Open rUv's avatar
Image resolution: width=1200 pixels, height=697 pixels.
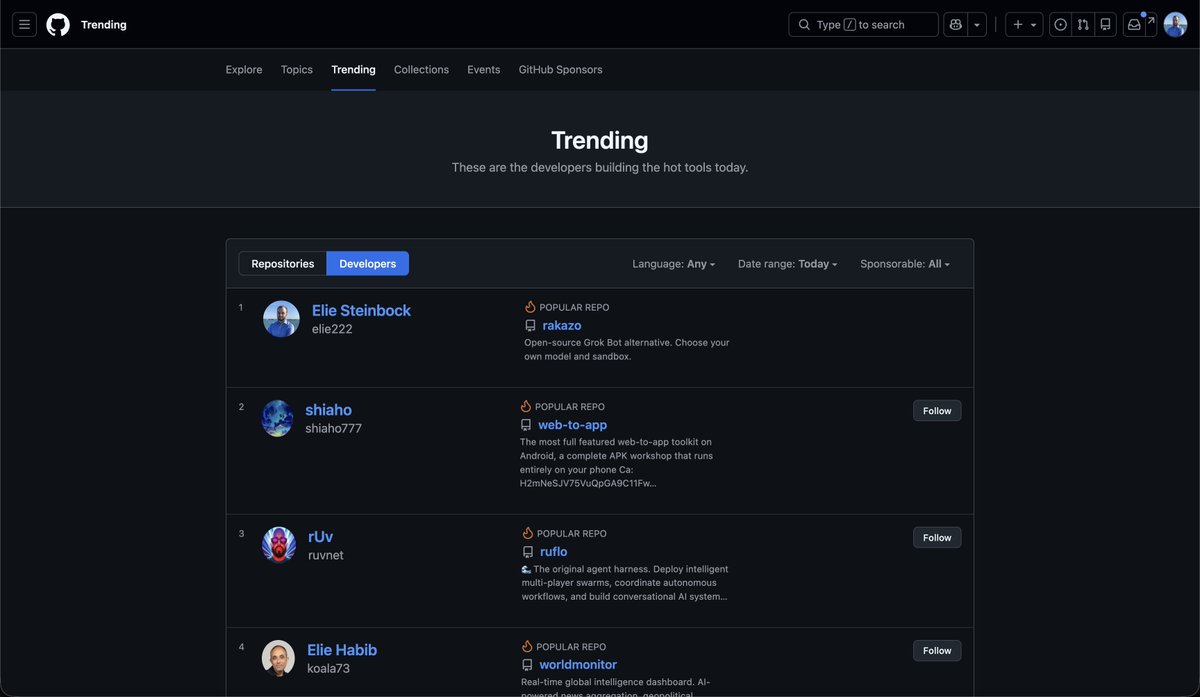(279, 545)
